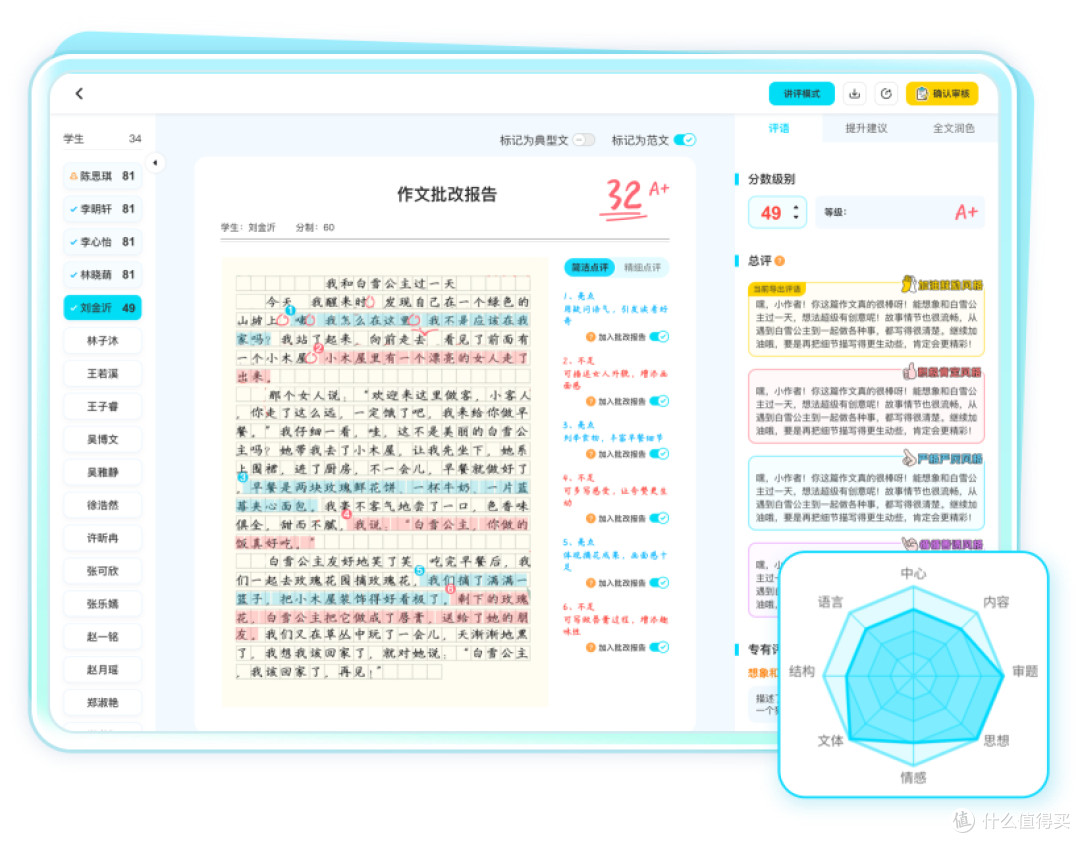Select student 王子睿 in the list
The image size is (1080, 843).
(x=103, y=406)
